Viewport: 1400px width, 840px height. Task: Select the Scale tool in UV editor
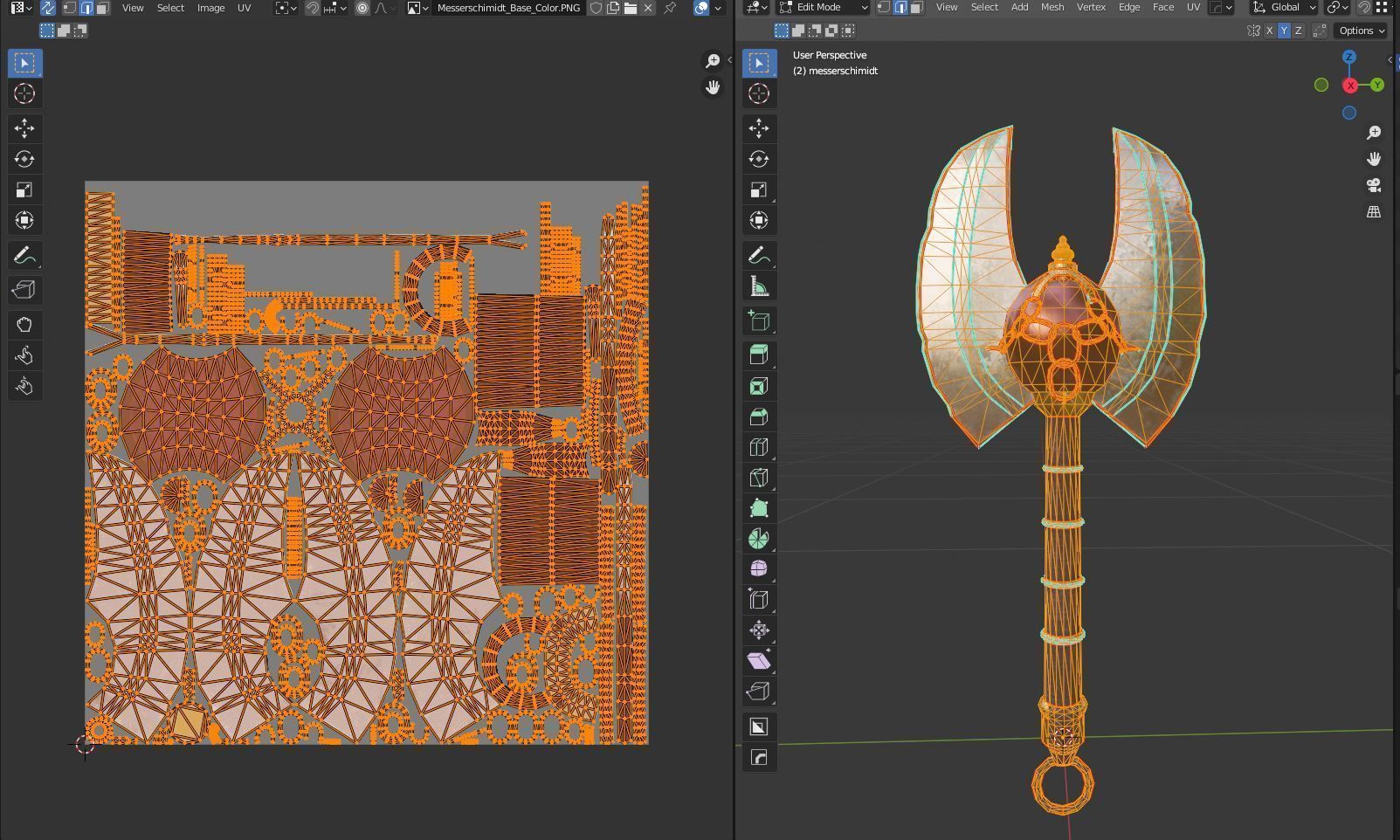pyautogui.click(x=24, y=189)
